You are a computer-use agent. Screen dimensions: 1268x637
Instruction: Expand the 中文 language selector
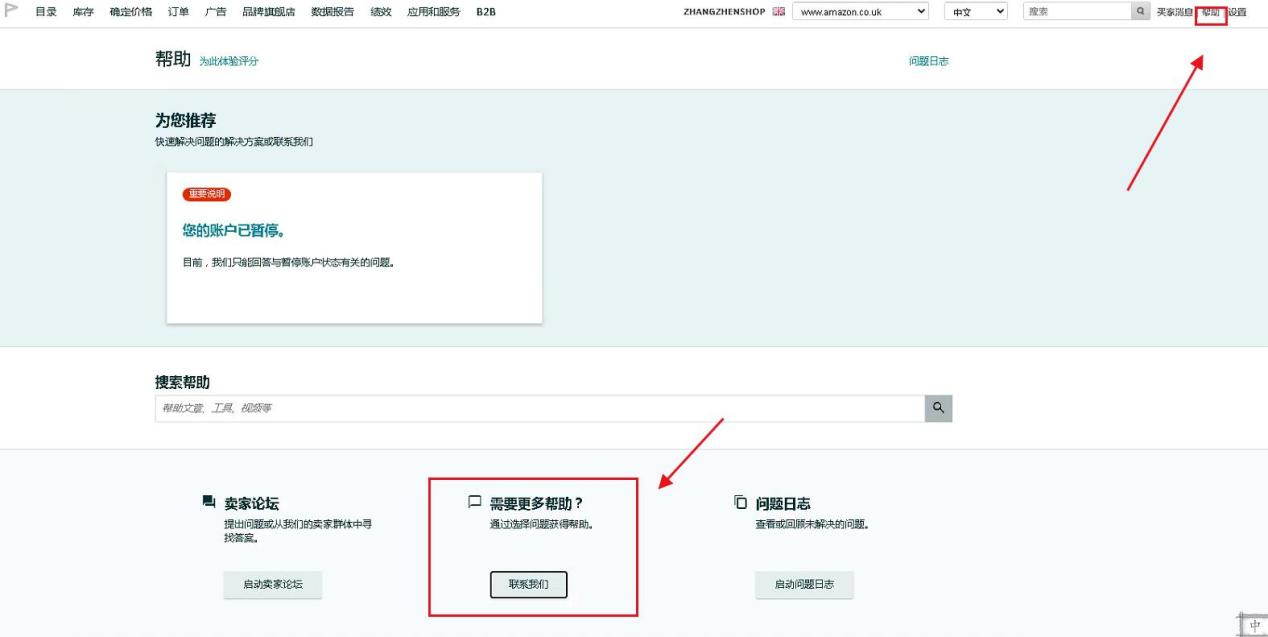[x=975, y=12]
